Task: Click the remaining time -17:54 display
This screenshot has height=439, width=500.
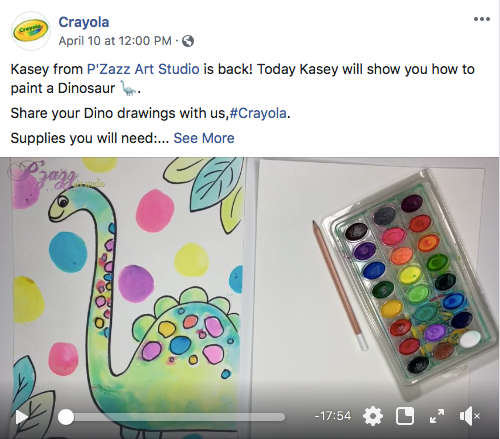Action: point(333,416)
